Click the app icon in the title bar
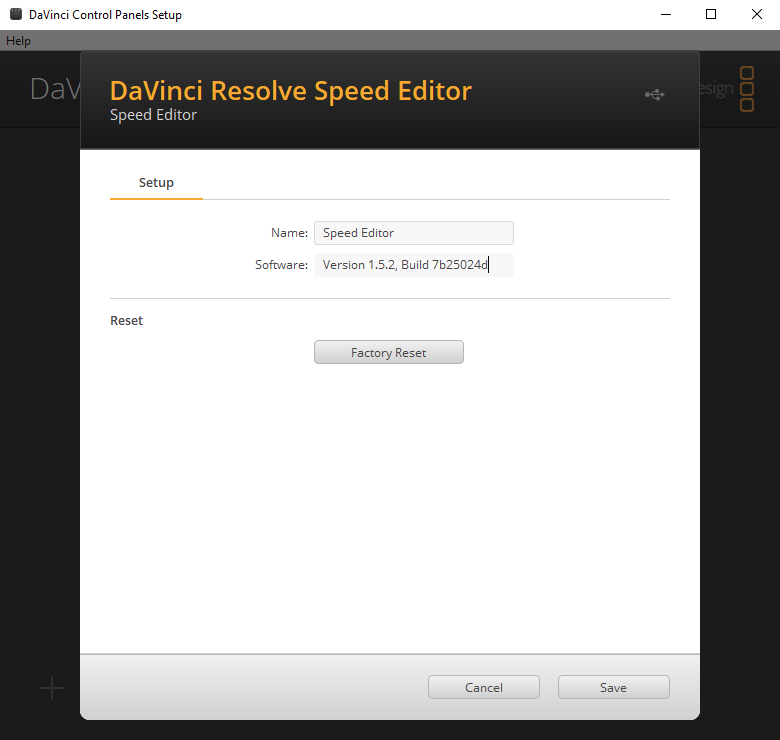 coord(16,15)
